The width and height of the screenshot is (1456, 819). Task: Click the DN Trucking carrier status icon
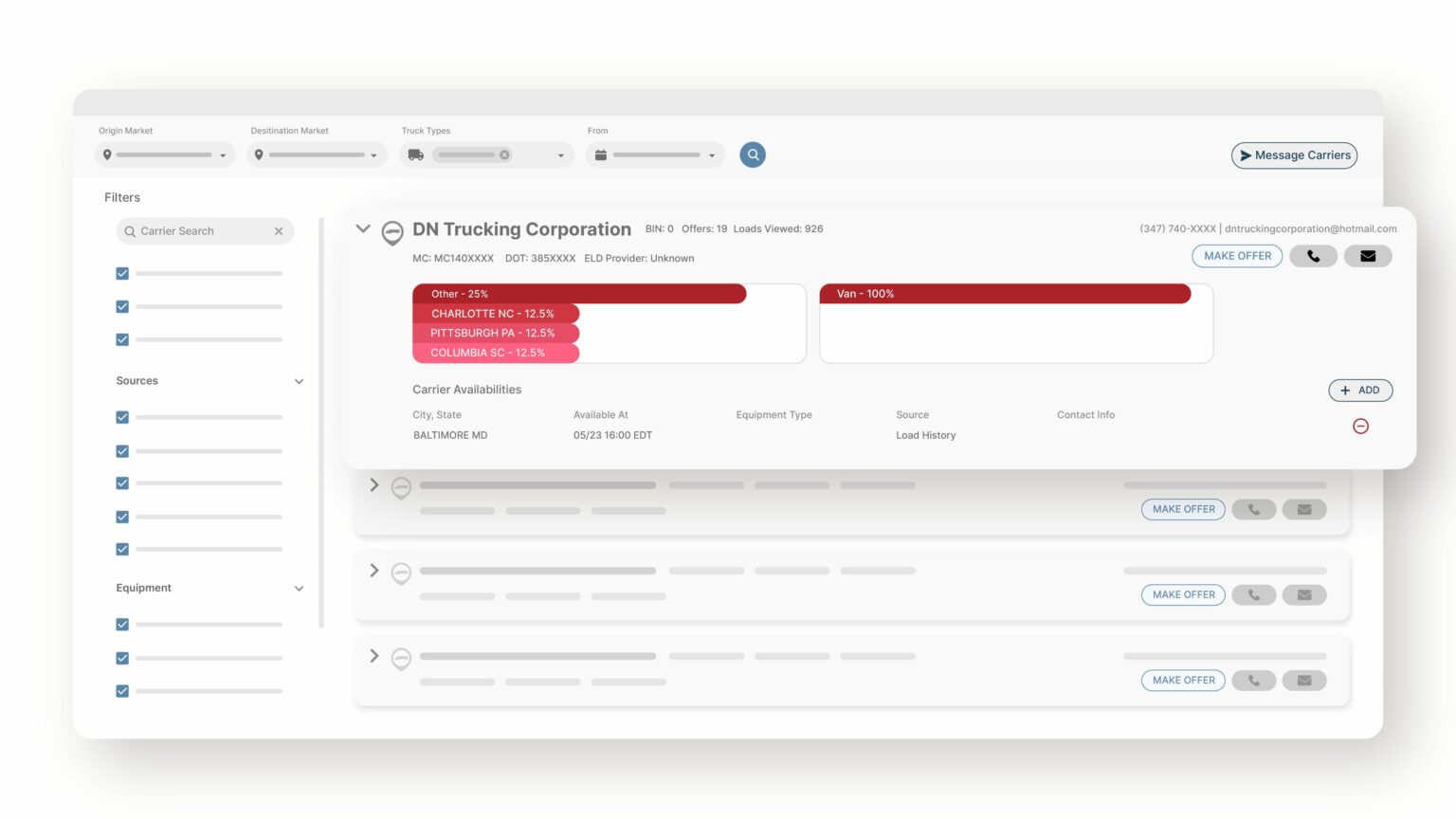[x=392, y=231]
